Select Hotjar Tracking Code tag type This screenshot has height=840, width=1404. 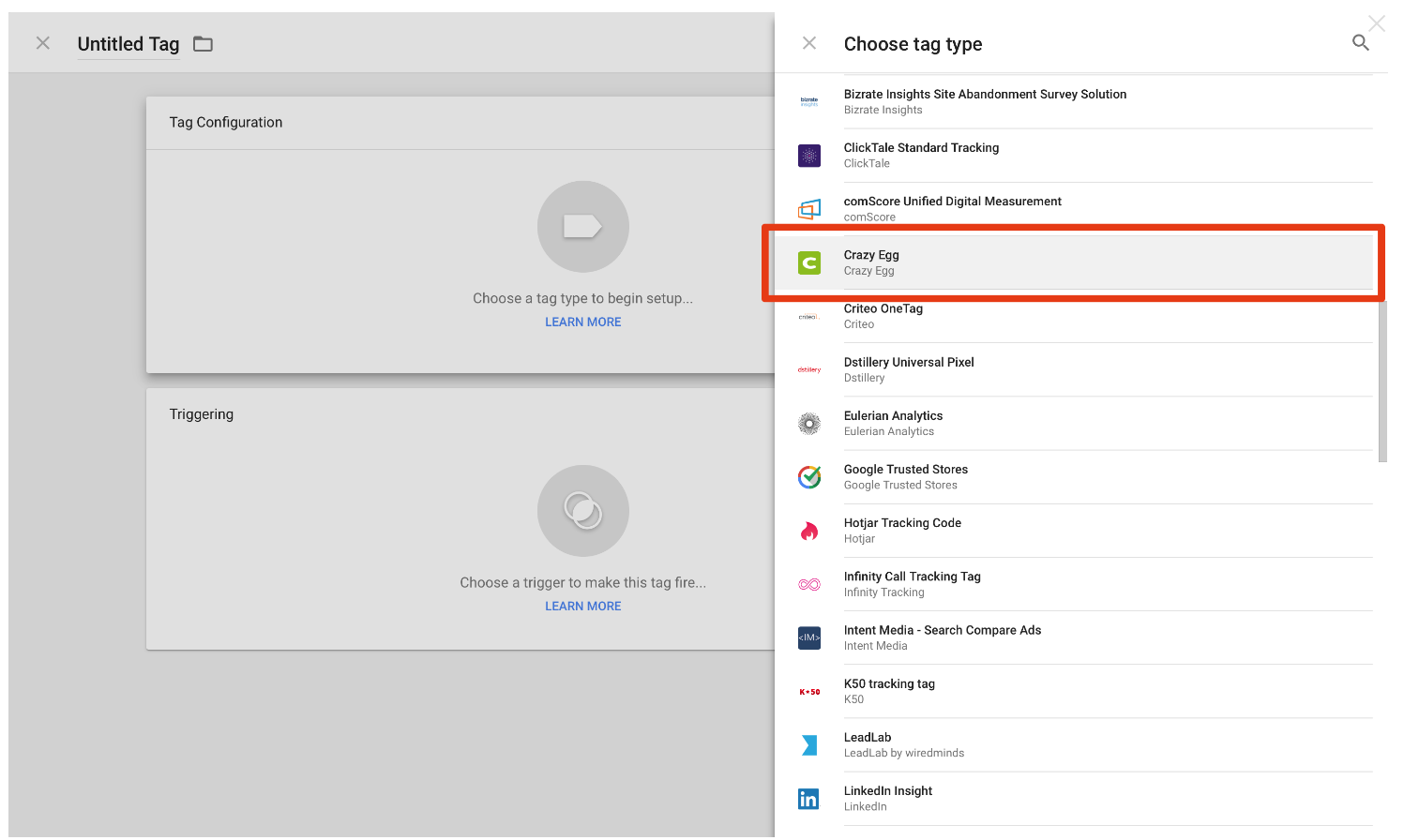click(x=1074, y=531)
